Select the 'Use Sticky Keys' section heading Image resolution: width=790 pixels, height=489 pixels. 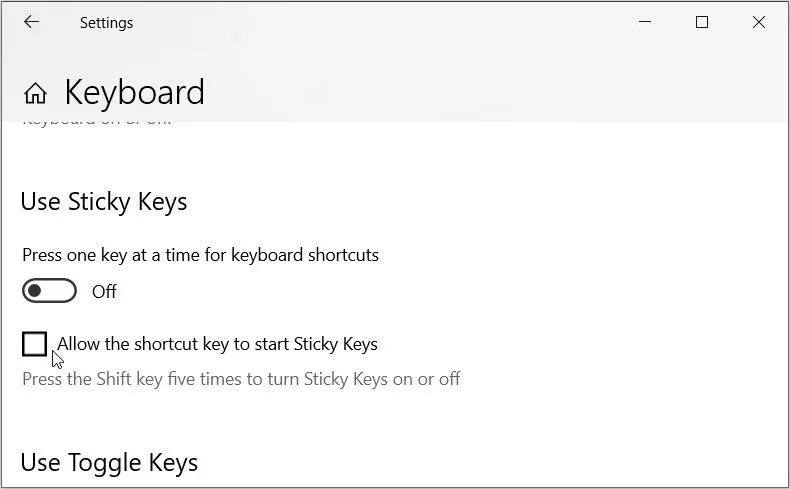(104, 201)
